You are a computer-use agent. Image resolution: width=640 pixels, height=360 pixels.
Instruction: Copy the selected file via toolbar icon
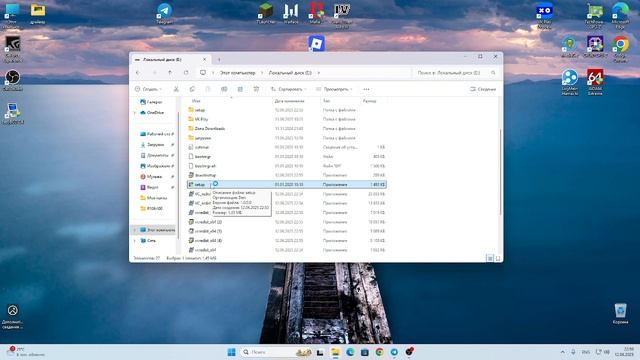[x=192, y=89]
